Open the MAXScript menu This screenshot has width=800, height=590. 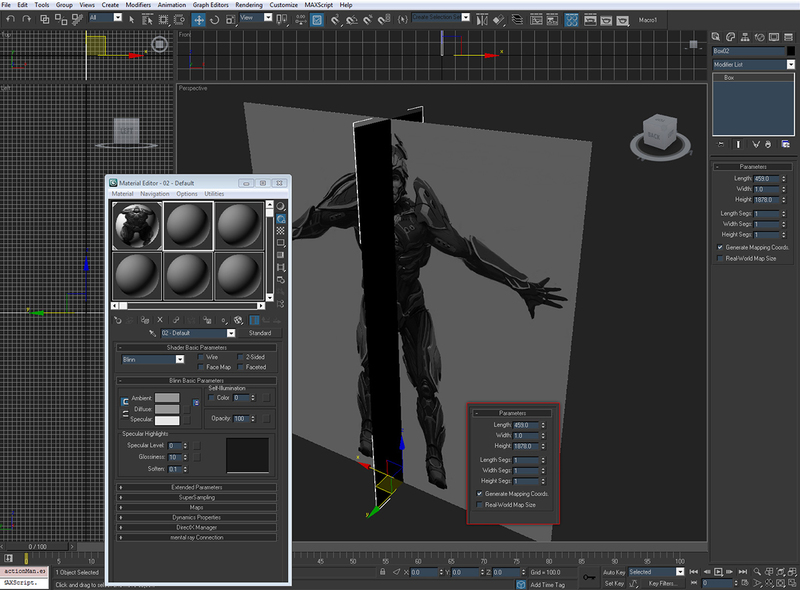click(319, 5)
